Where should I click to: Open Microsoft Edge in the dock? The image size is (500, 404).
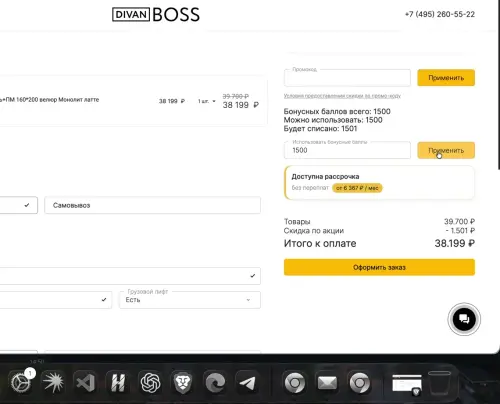215,382
